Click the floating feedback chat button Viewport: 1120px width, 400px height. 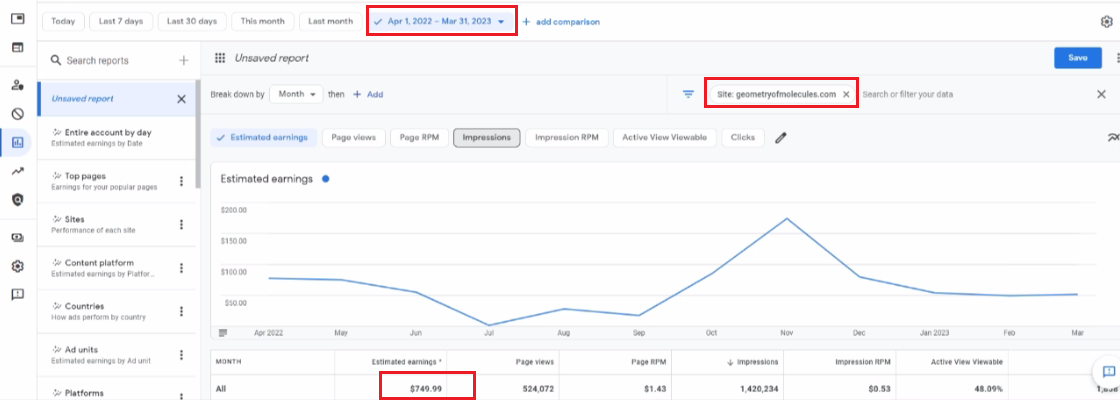click(1108, 371)
